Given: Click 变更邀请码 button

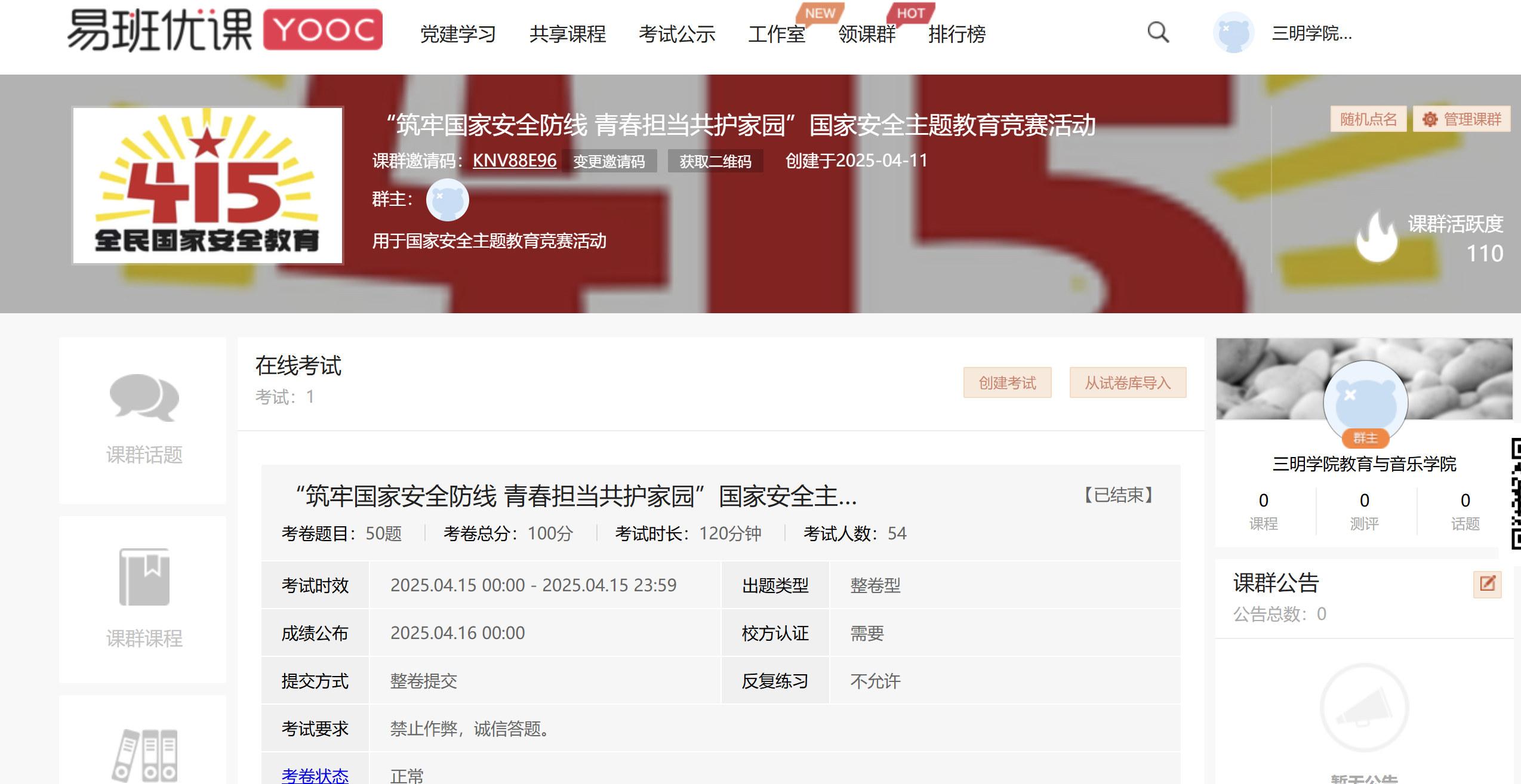Looking at the screenshot, I should click(609, 161).
